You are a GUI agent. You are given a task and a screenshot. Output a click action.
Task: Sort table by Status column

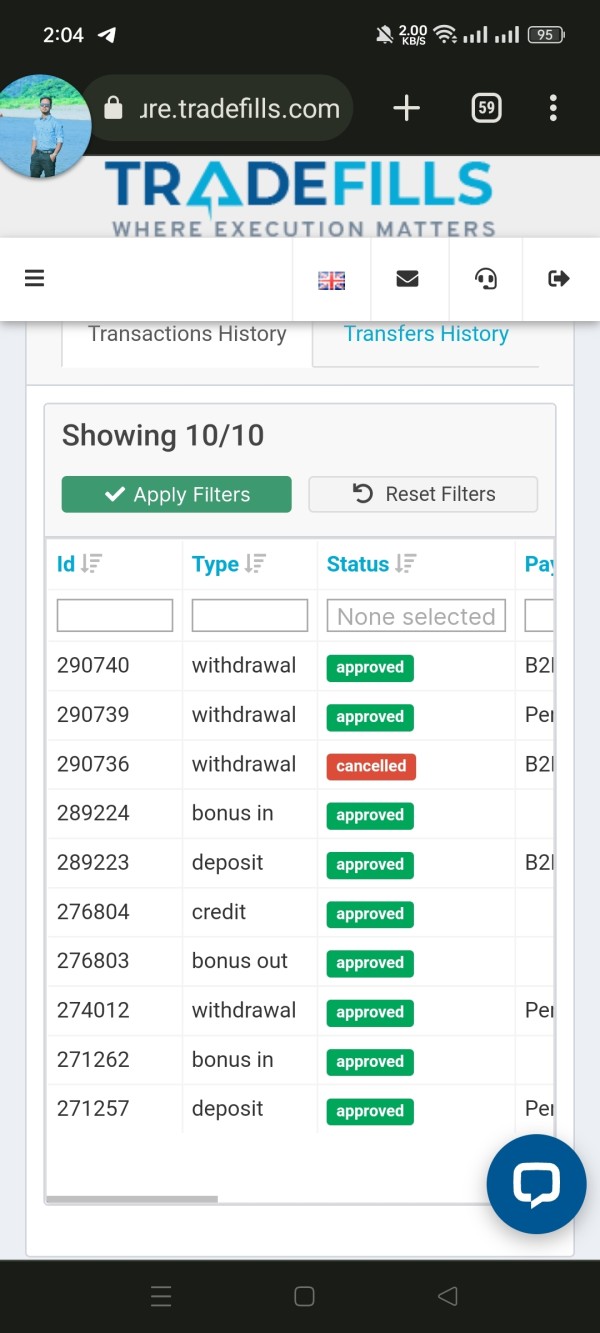click(371, 564)
